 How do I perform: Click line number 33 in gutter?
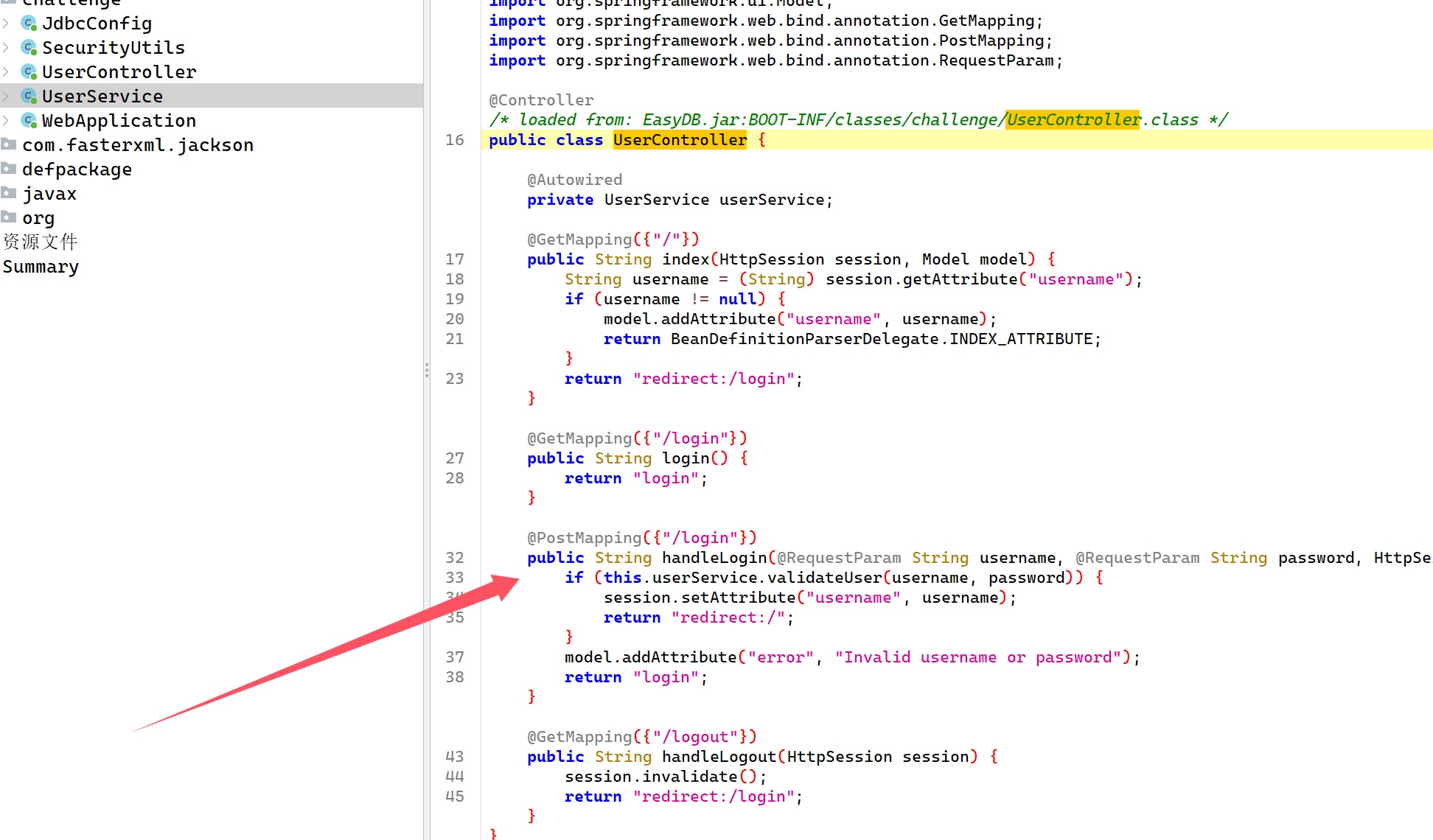[455, 578]
